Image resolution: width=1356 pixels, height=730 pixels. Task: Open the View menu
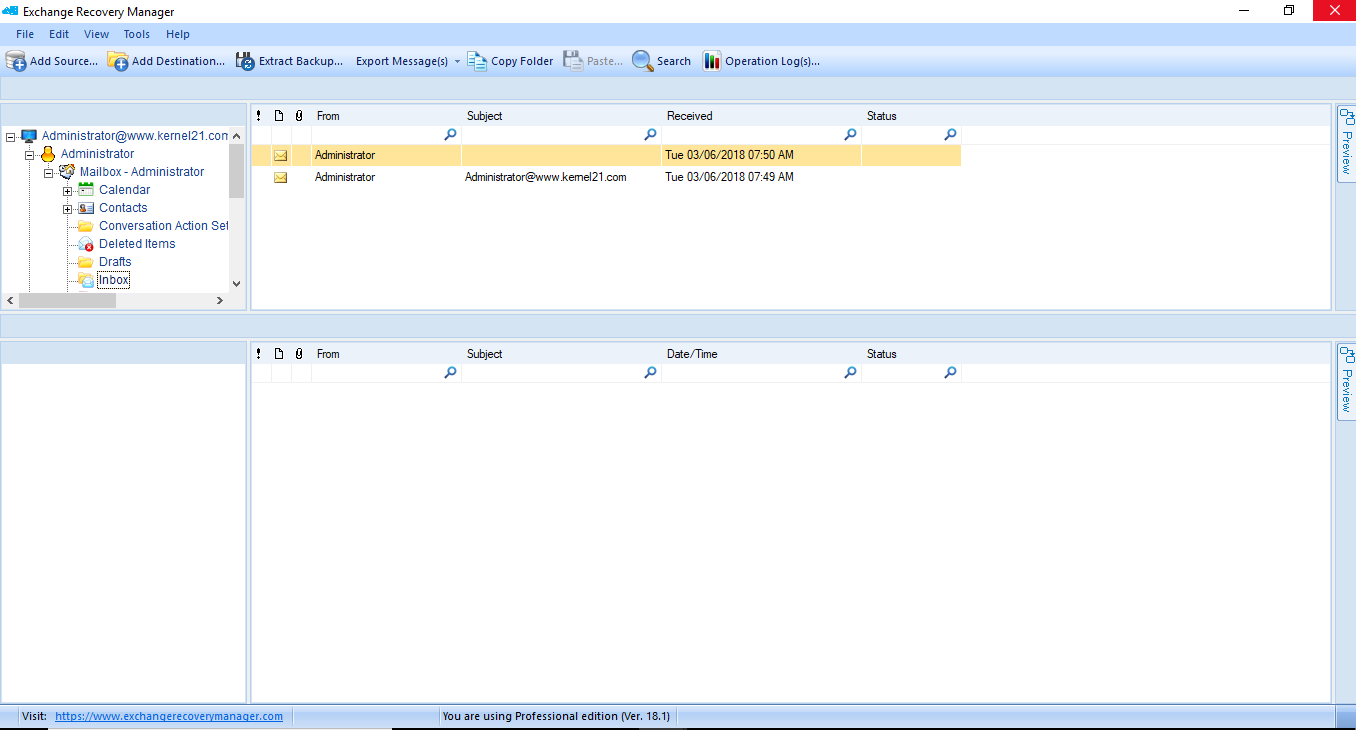97,34
